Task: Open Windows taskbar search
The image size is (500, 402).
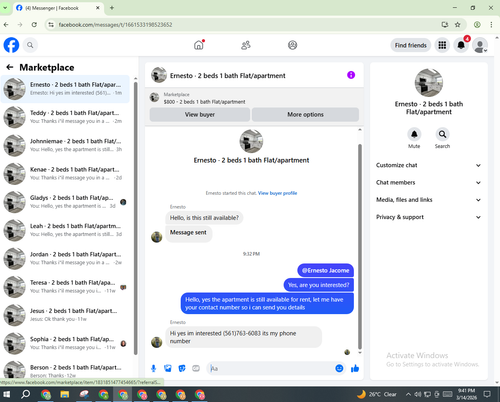Action: coord(25,395)
